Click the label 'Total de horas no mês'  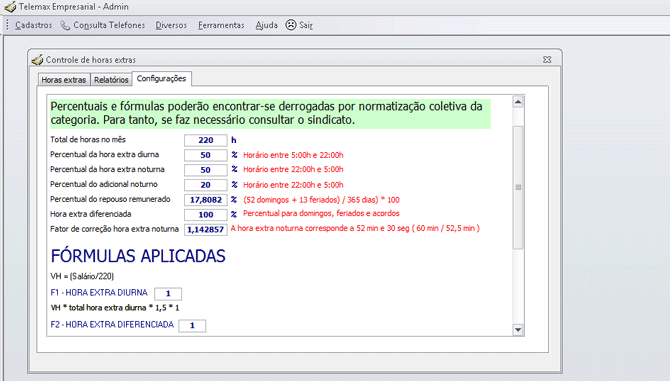[x=88, y=140]
